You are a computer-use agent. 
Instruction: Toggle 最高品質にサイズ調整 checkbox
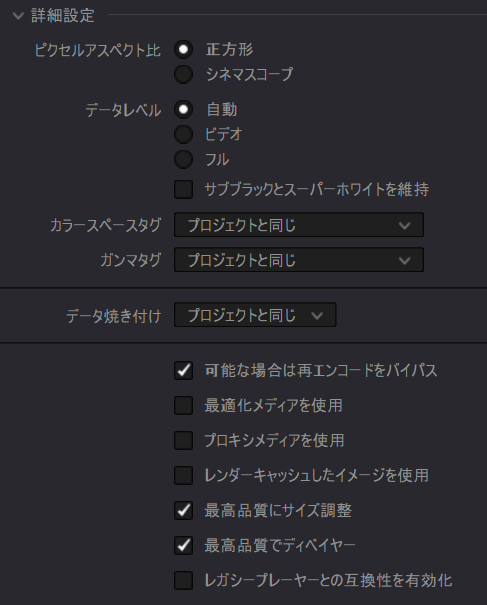tap(183, 510)
